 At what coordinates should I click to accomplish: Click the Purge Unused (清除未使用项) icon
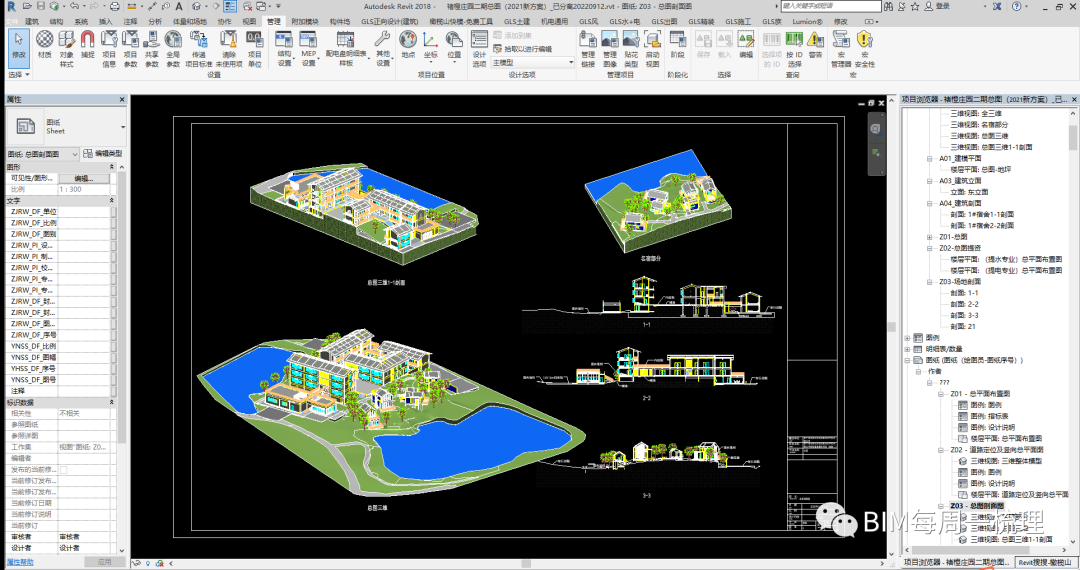(x=229, y=45)
